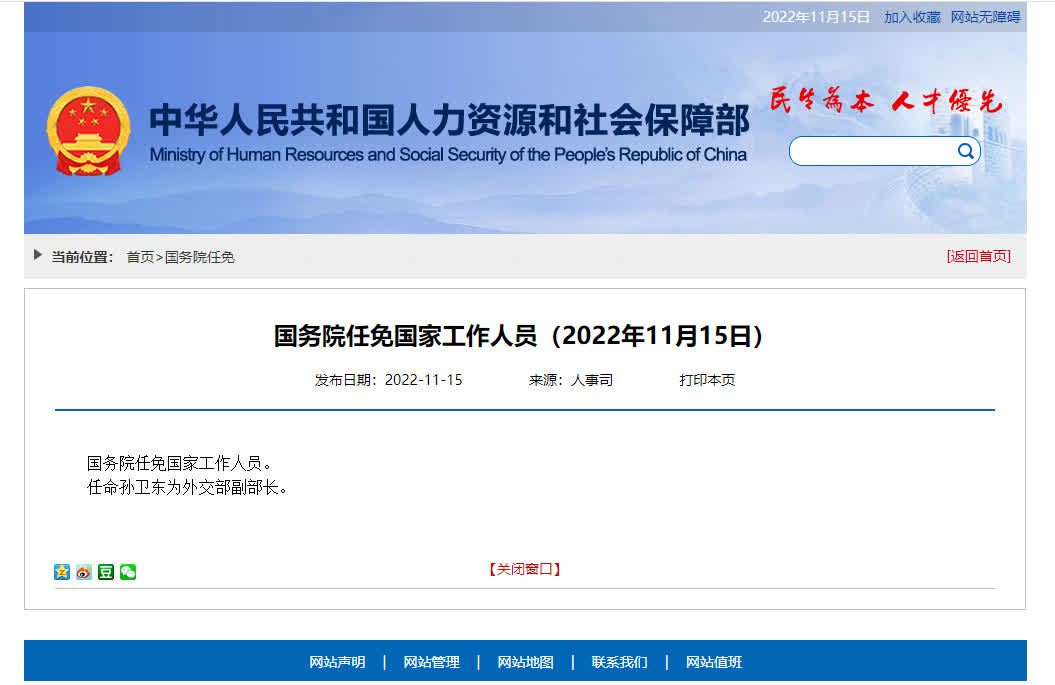1055x685 pixels.
Task: Select 网站值班 in footer menu
Action: (714, 662)
